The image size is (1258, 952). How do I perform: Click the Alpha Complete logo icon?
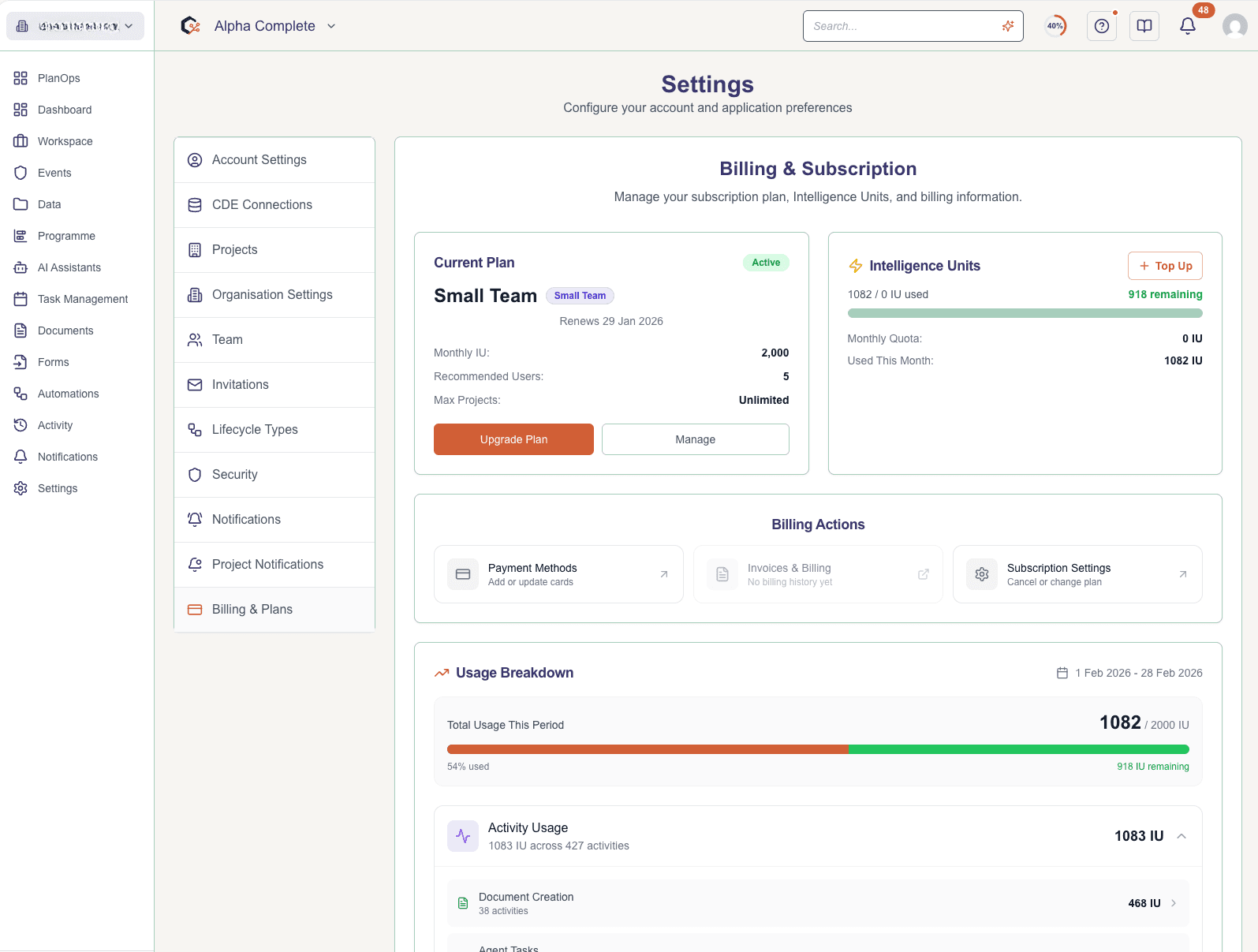[x=190, y=26]
